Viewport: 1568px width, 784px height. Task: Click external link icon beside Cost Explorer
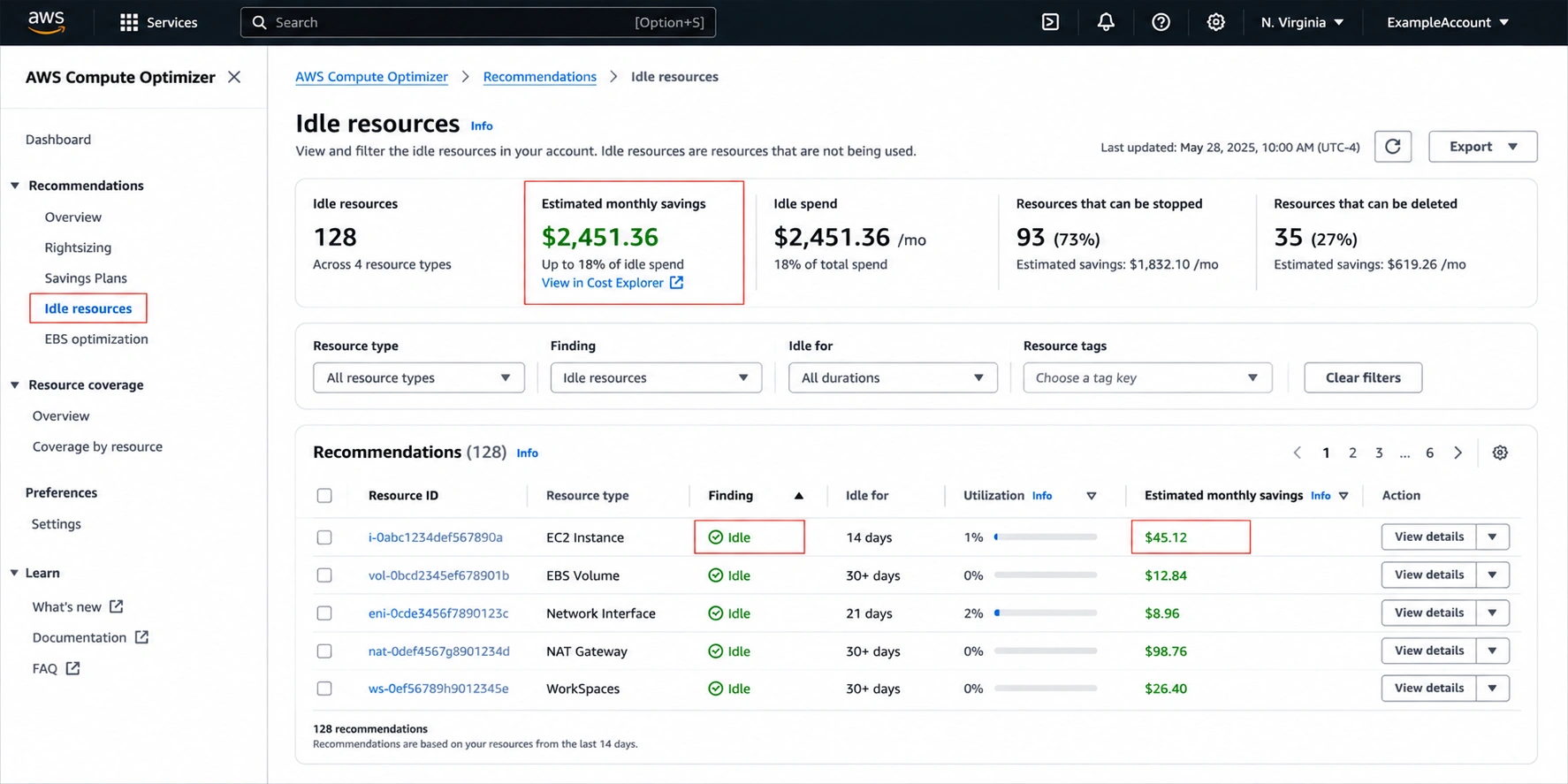coord(676,283)
